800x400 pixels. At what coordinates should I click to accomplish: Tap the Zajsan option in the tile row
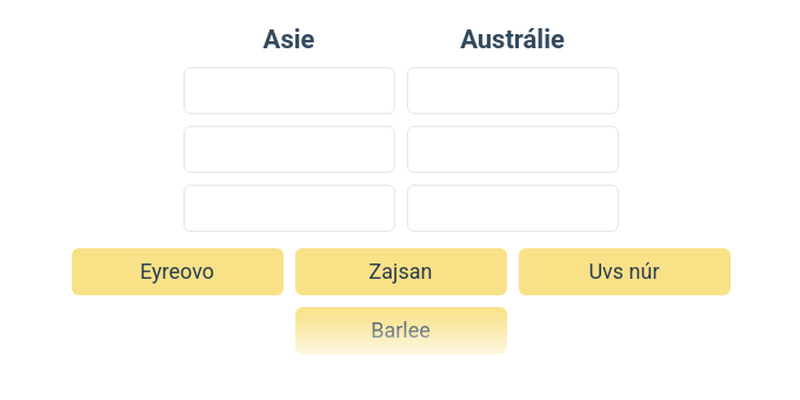[400, 272]
